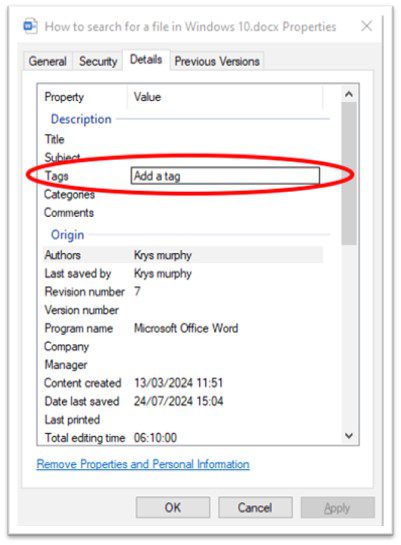Click the Cancel button
The height and width of the screenshot is (545, 401).
[255, 508]
